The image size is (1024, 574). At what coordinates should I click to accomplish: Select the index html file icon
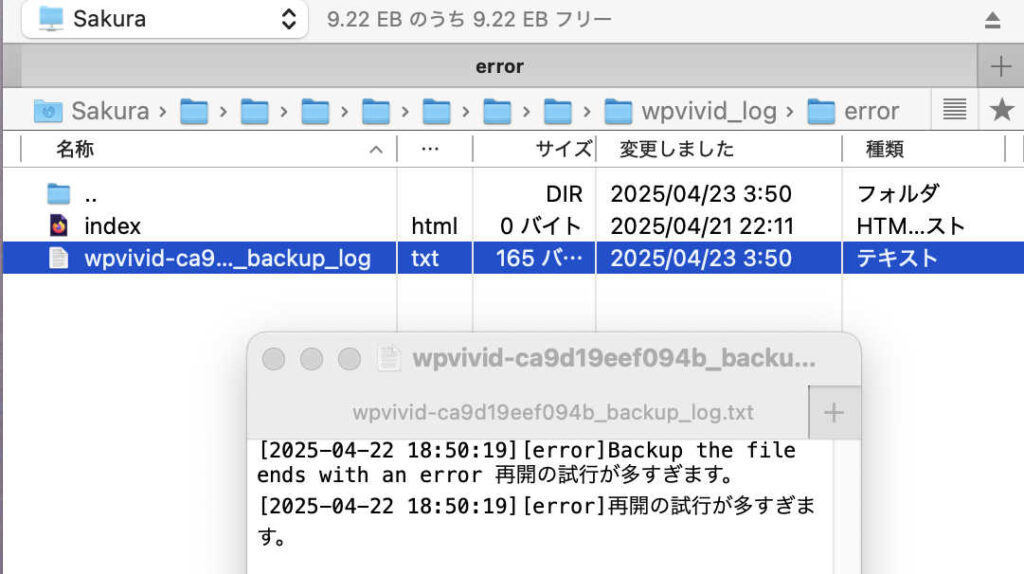click(x=59, y=225)
